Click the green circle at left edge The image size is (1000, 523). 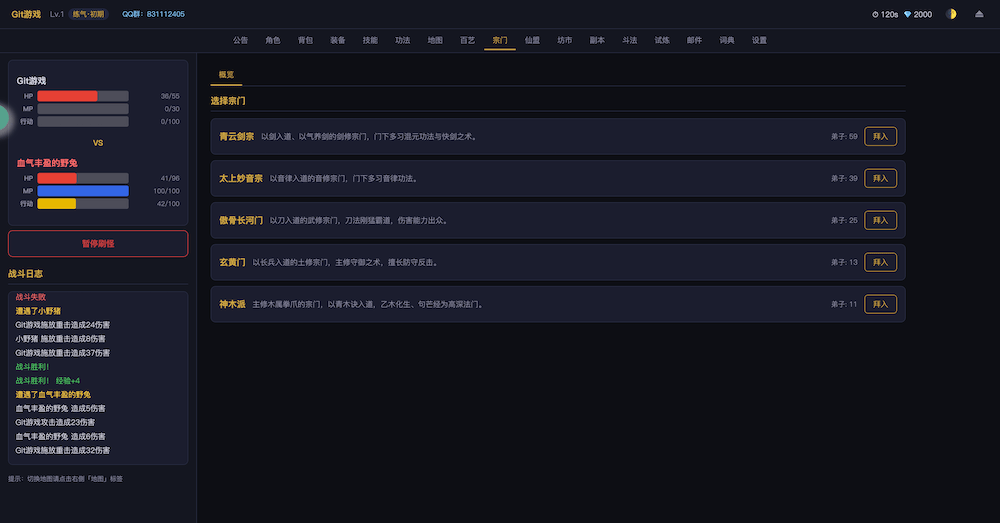3,117
